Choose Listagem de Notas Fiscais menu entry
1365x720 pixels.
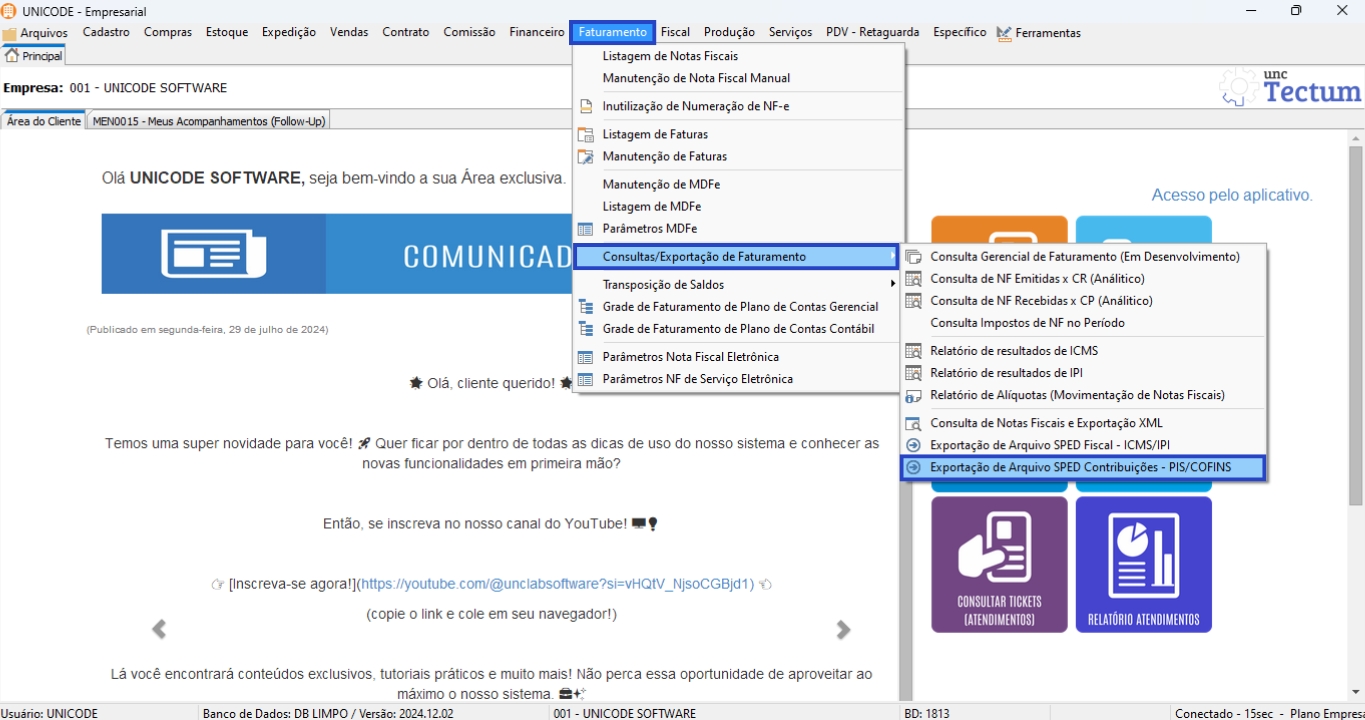click(670, 56)
